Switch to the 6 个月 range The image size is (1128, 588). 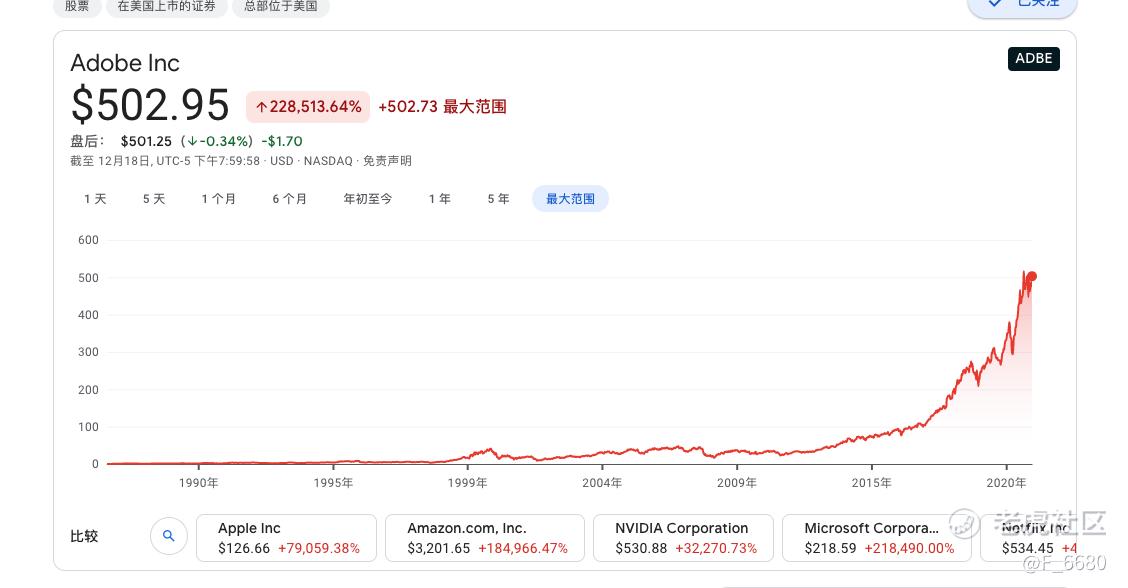pyautogui.click(x=289, y=199)
